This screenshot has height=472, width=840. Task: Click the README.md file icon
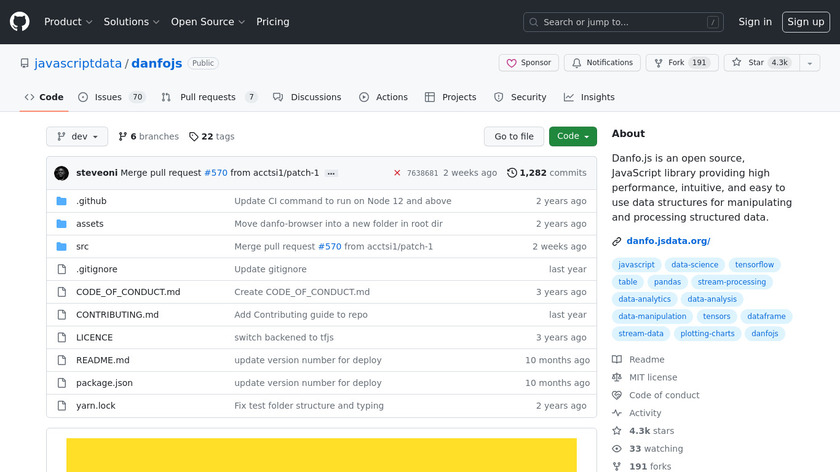point(62,360)
